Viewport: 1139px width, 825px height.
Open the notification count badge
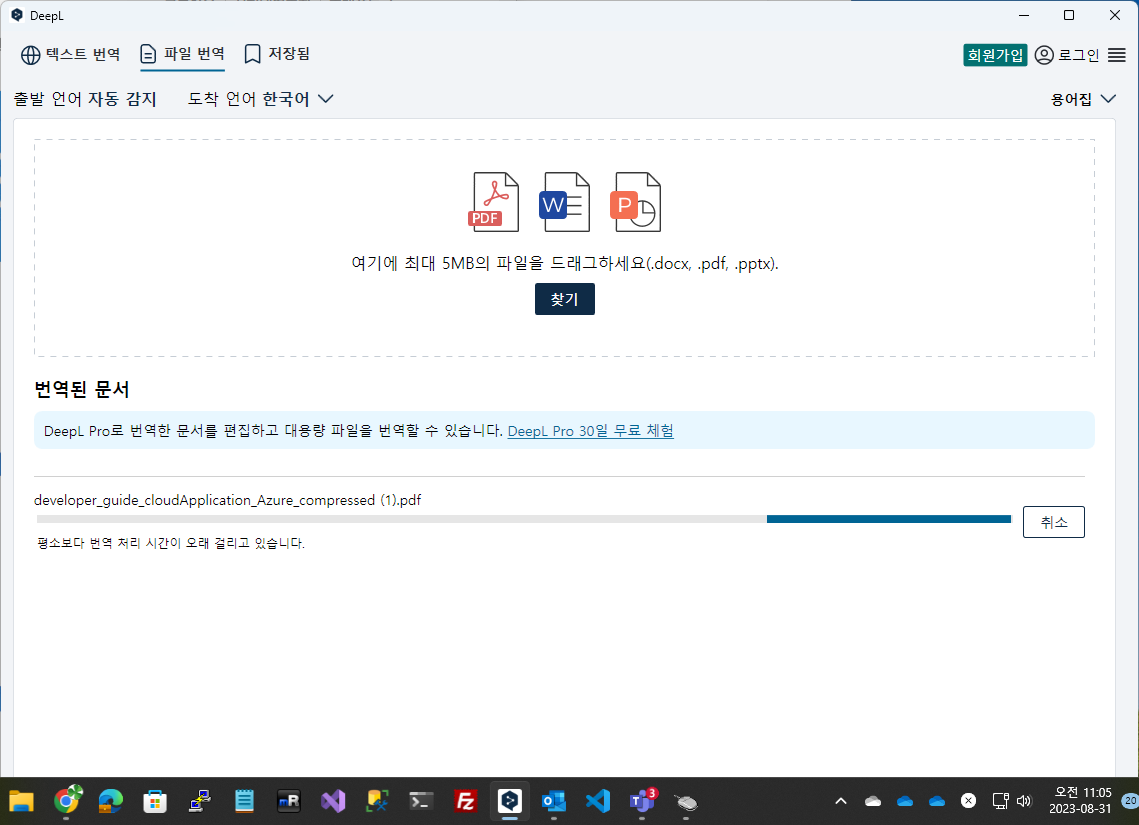click(1130, 800)
